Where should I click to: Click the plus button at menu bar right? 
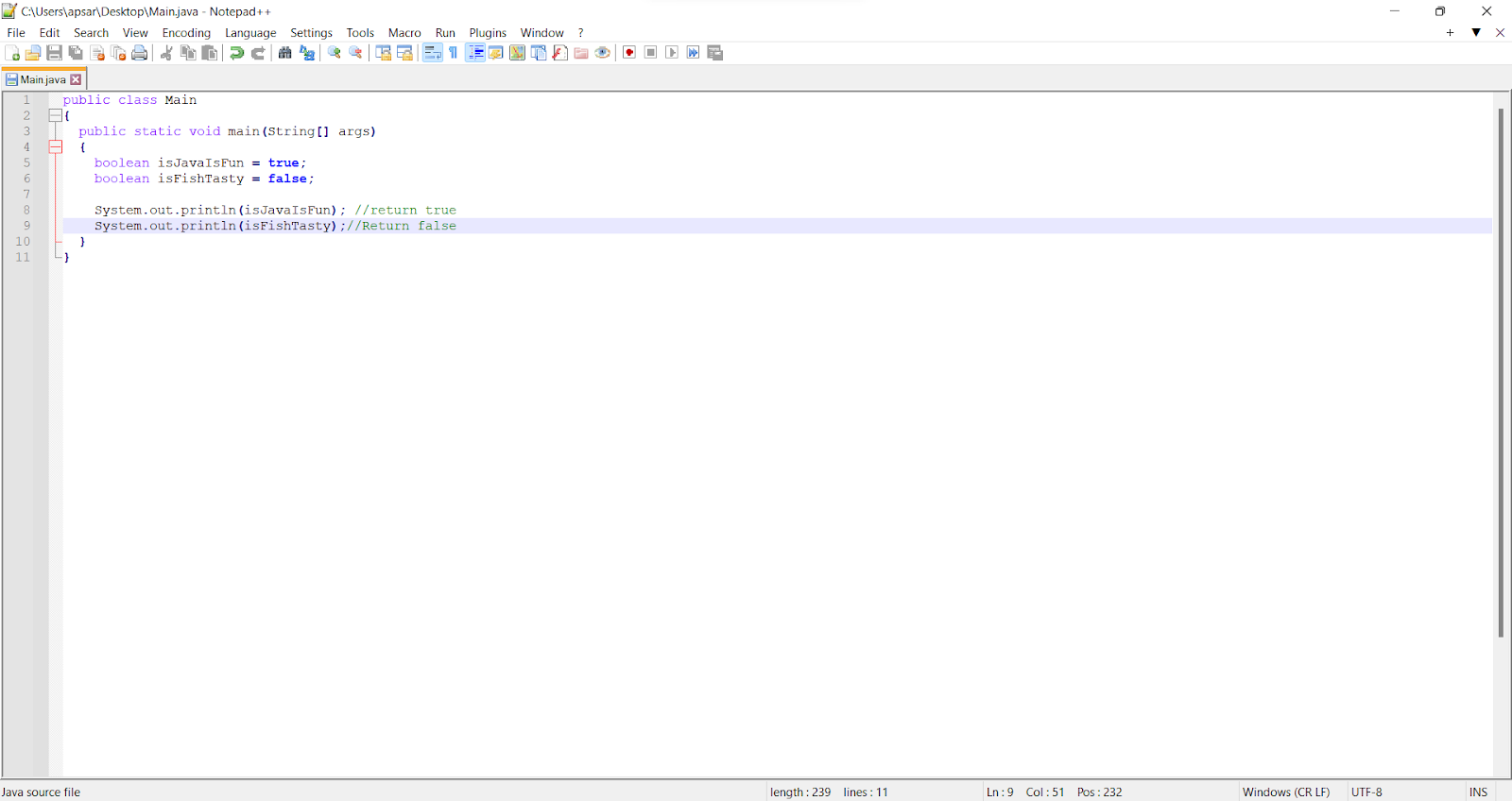click(x=1450, y=33)
